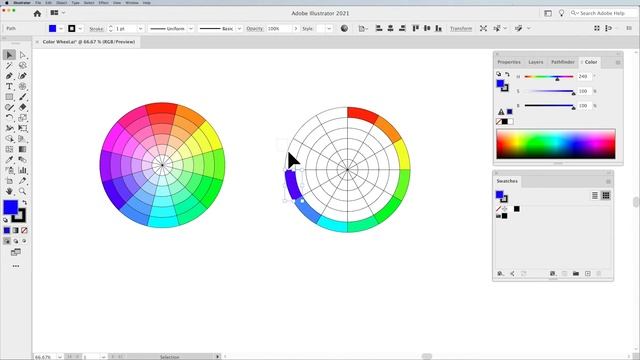Switch to the Pathfinder tab
This screenshot has width=640, height=360.
pos(563,62)
